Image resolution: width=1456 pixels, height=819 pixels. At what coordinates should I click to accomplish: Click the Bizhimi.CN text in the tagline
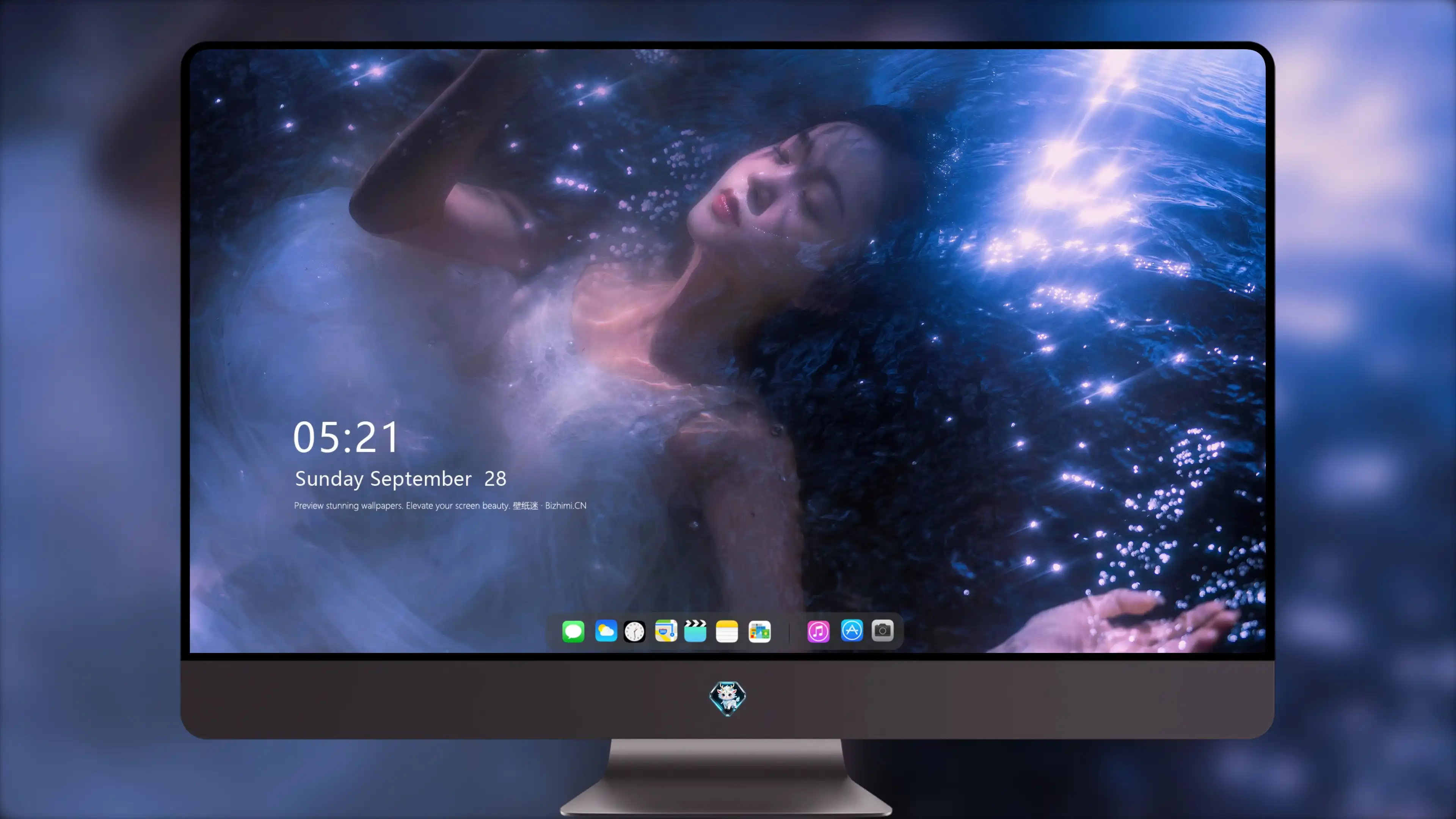(565, 505)
